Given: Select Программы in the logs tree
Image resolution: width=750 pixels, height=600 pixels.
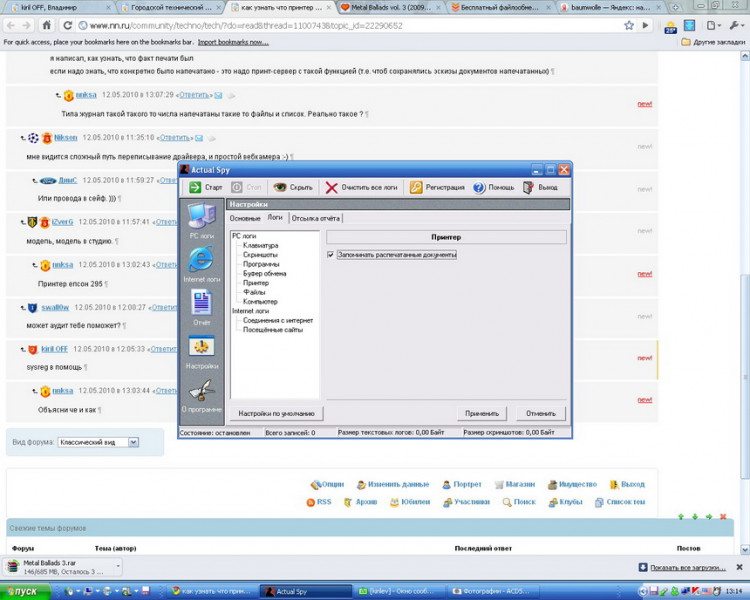Looking at the screenshot, I should click(261, 264).
